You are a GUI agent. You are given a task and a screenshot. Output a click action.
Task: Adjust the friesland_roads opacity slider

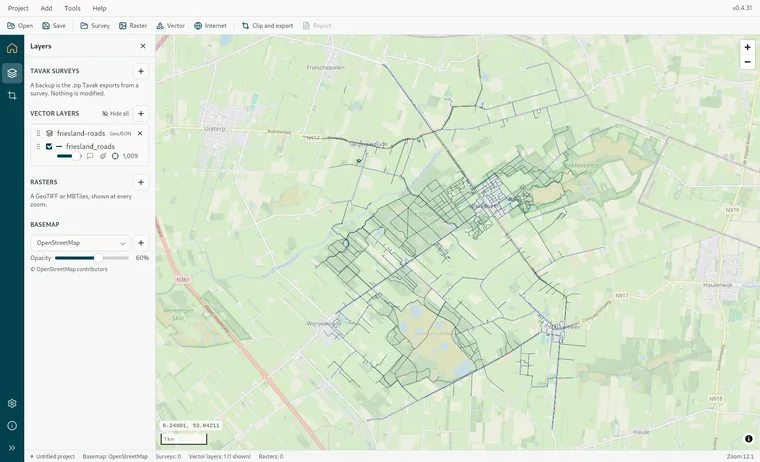pos(69,156)
